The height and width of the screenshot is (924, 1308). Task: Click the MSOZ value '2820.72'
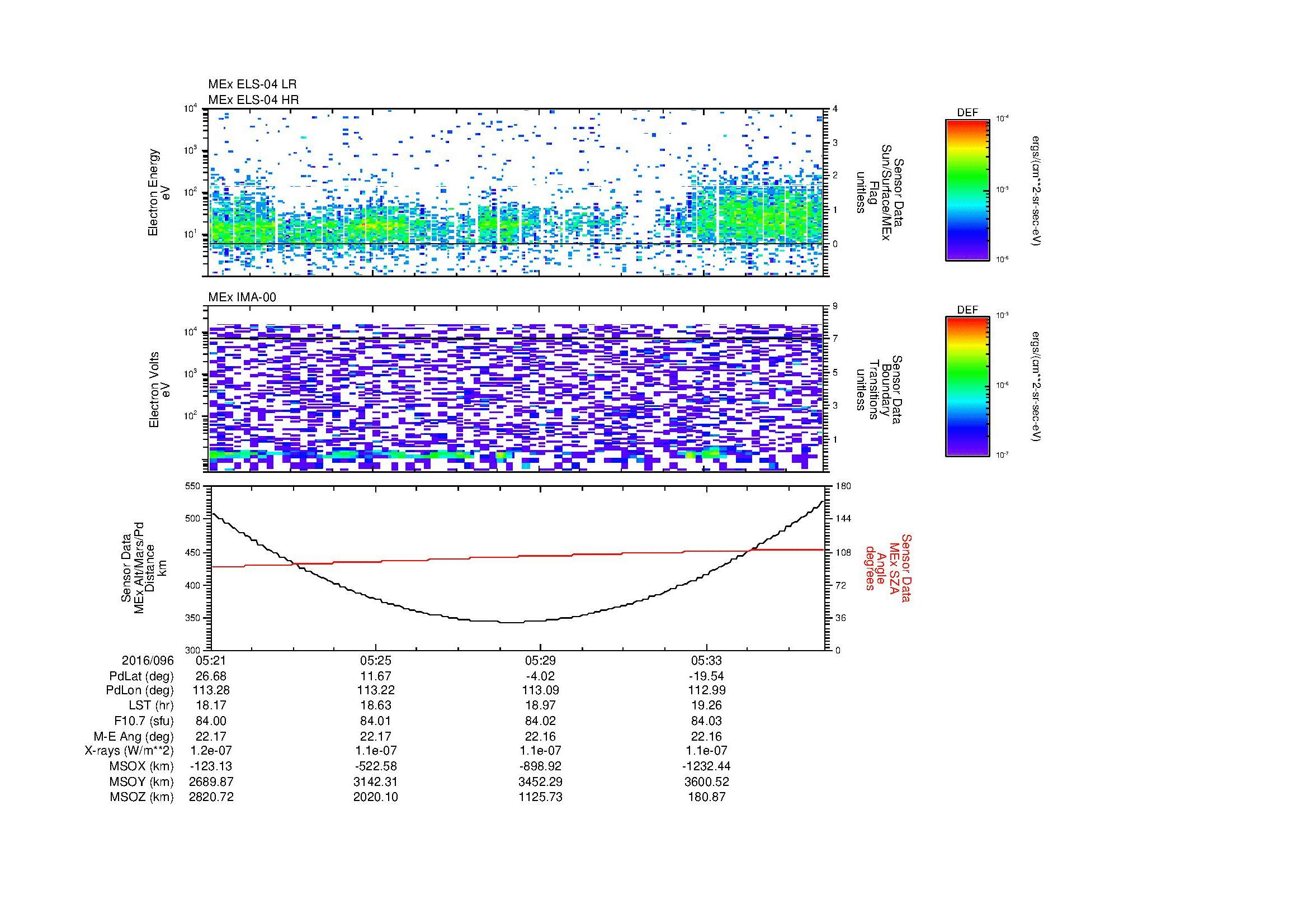(211, 797)
